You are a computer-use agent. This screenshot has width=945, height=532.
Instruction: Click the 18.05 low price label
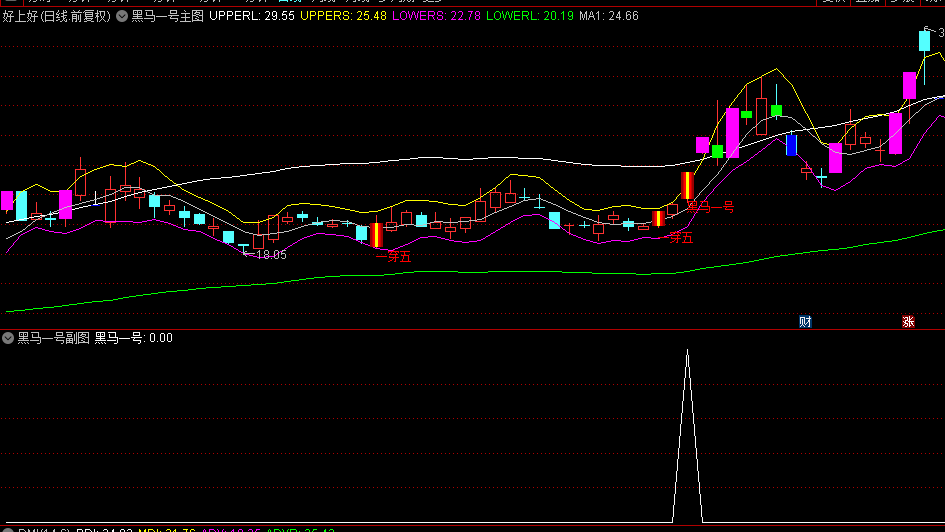pyautogui.click(x=271, y=255)
